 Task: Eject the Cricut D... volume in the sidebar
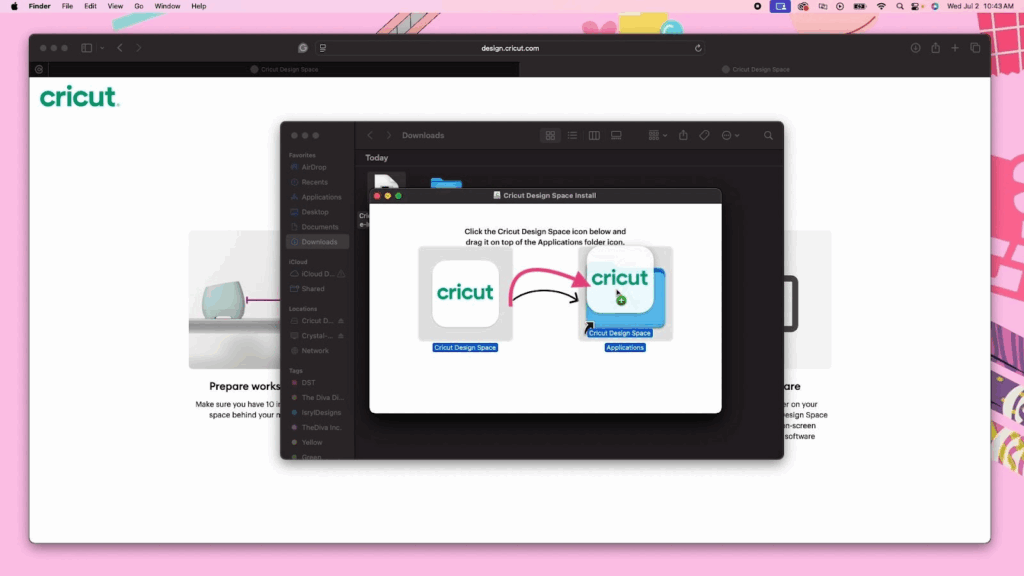pos(341,321)
